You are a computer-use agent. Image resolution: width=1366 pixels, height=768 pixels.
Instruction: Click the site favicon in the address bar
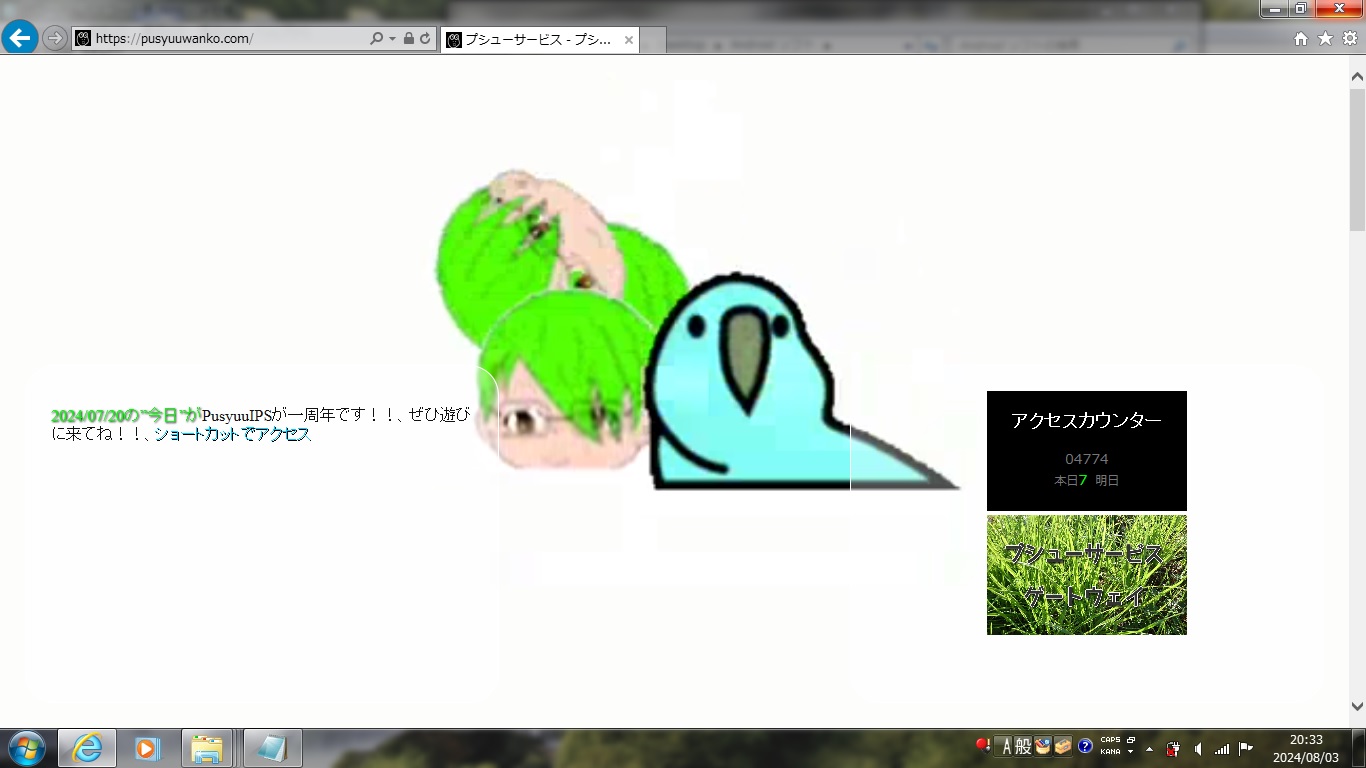(83, 39)
